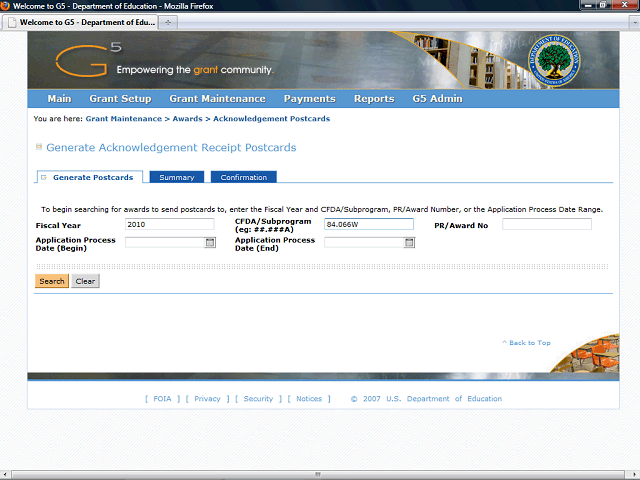Focus the Fiscal Year input field
The height and width of the screenshot is (480, 640).
pyautogui.click(x=170, y=224)
